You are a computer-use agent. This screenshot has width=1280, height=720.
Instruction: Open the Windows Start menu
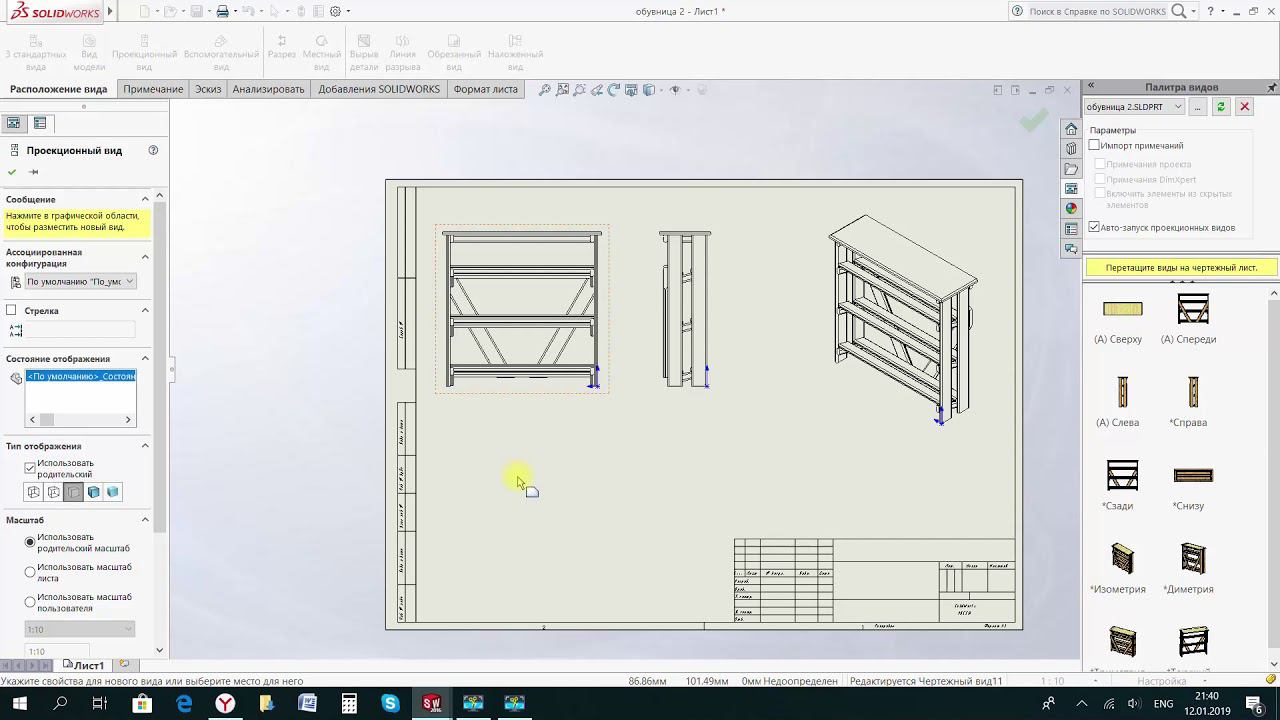[19, 703]
